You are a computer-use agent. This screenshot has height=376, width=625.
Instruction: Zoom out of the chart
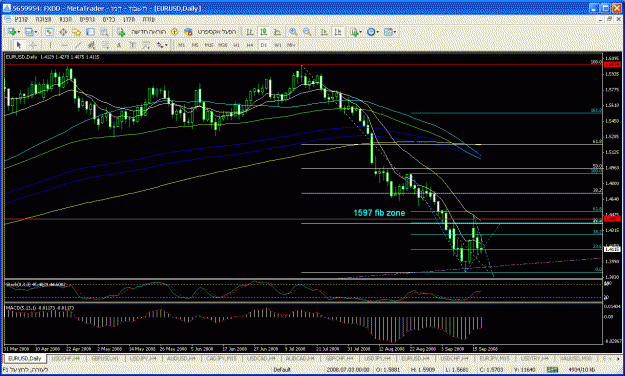pyautogui.click(x=307, y=32)
